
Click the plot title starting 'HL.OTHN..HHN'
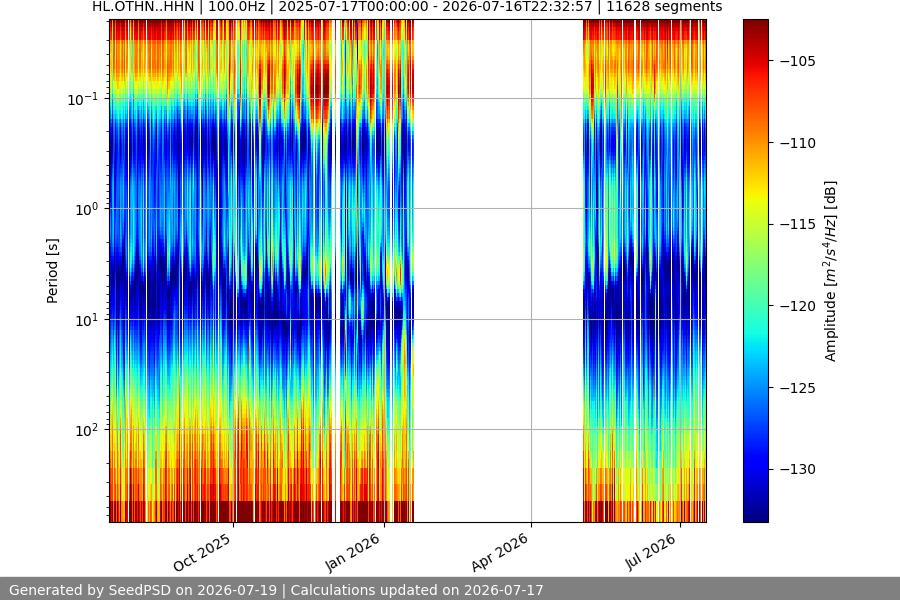[407, 7]
